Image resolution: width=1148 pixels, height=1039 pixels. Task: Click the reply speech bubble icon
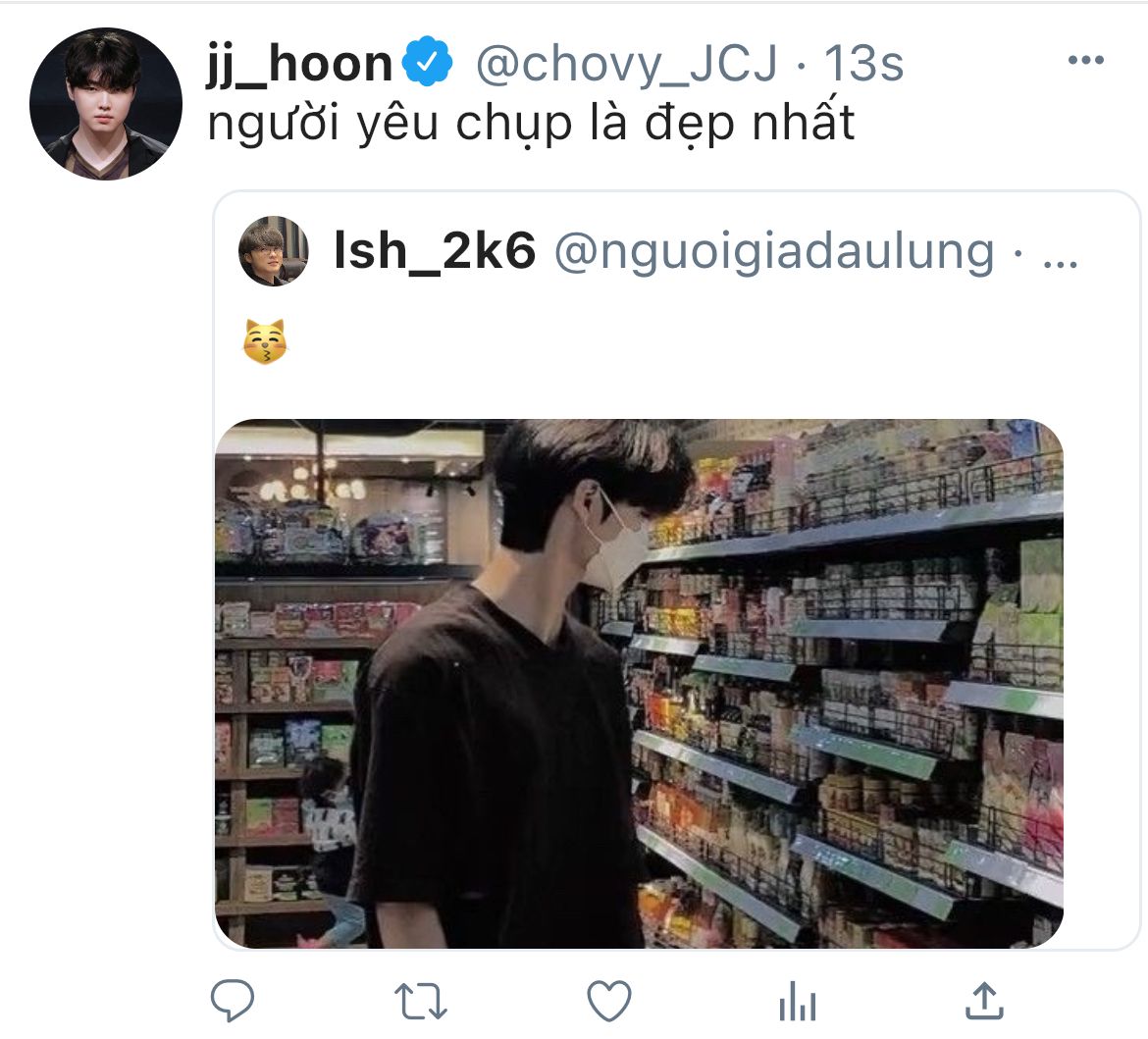pos(233,1000)
